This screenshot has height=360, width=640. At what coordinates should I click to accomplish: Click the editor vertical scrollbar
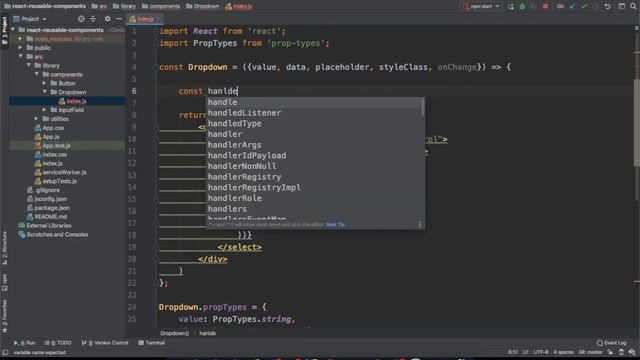pos(636,122)
